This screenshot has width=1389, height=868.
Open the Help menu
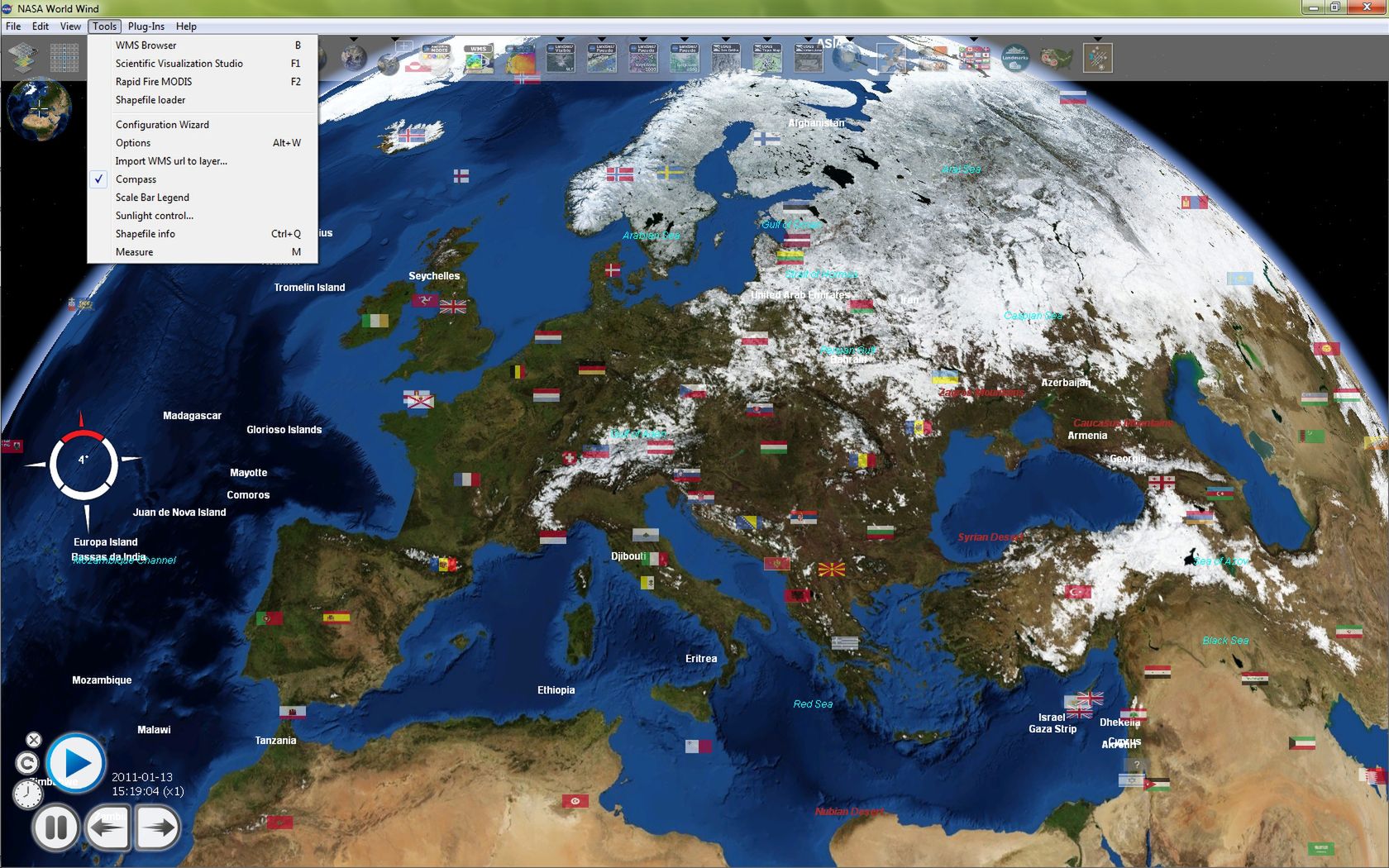[x=186, y=26]
